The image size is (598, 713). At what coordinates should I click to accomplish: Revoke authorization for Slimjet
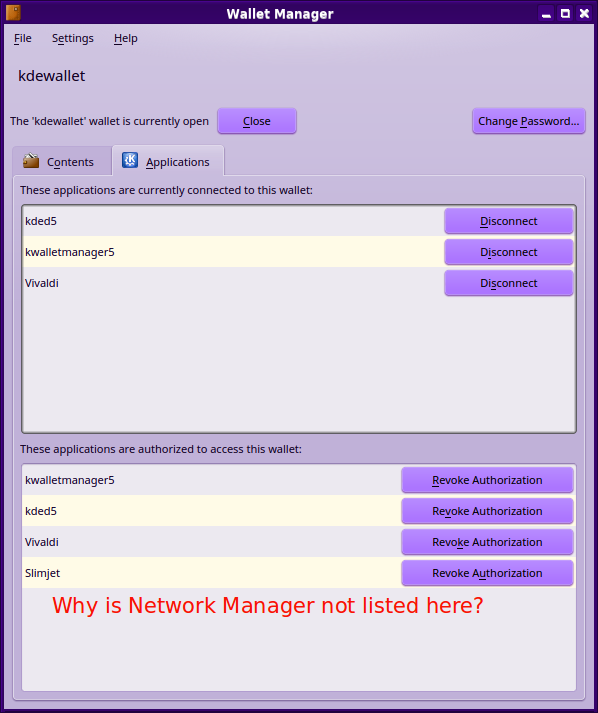click(487, 573)
